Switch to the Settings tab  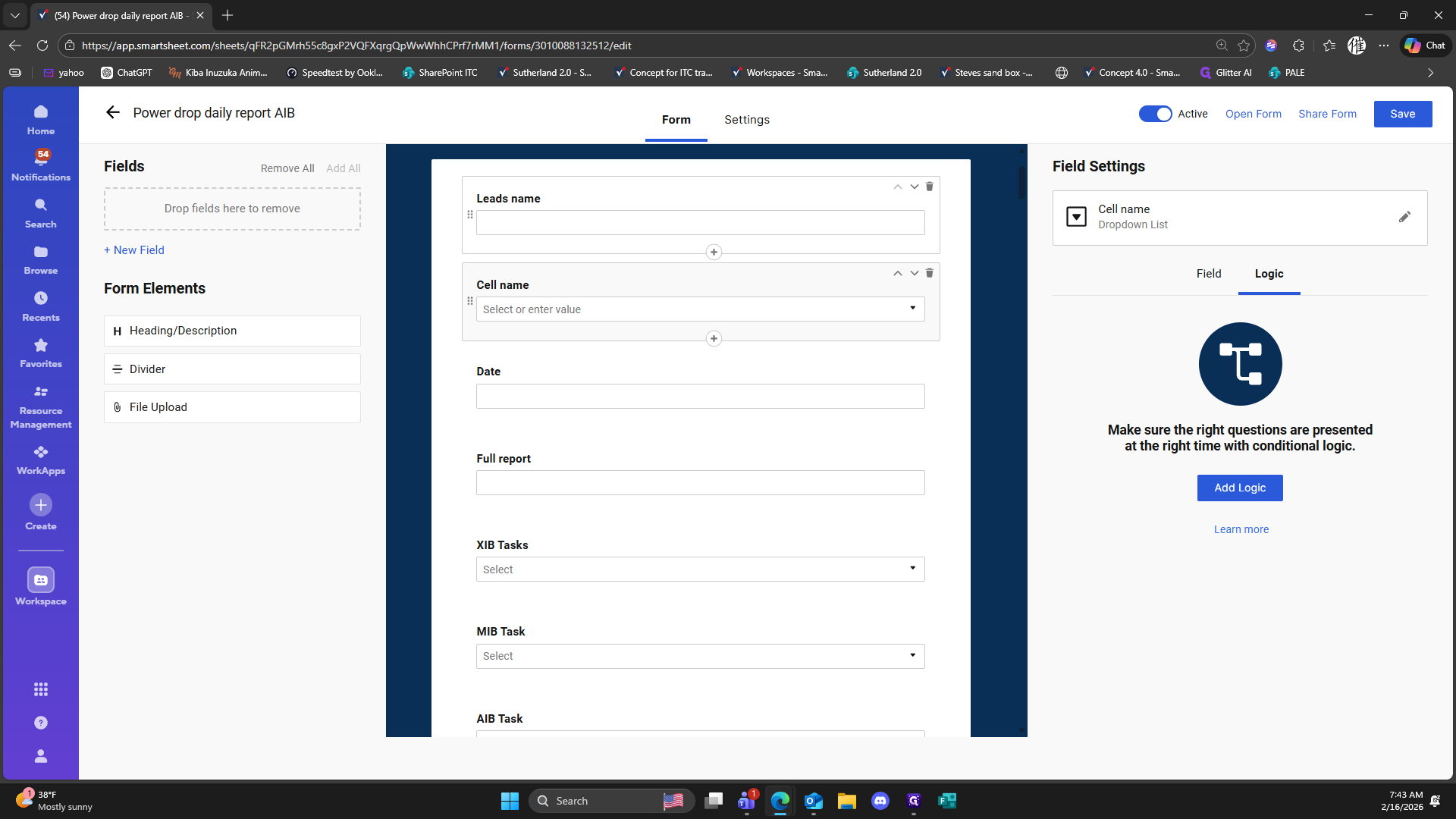click(746, 120)
